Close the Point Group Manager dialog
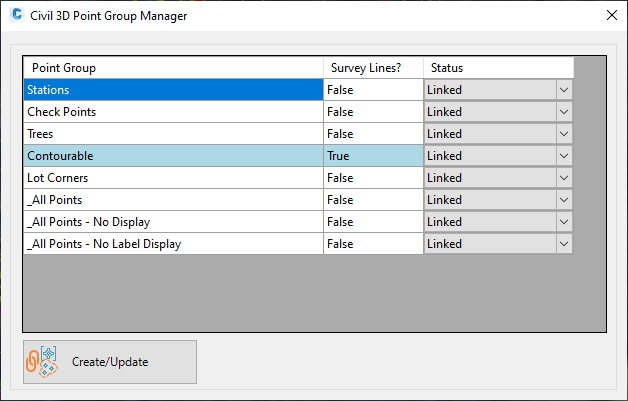The height and width of the screenshot is (401, 628). (x=612, y=15)
